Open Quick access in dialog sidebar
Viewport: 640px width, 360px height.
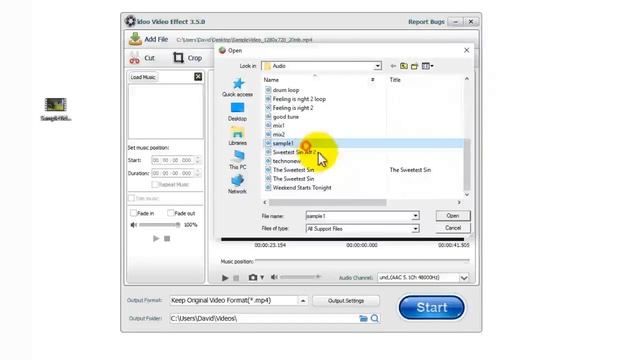pyautogui.click(x=238, y=88)
